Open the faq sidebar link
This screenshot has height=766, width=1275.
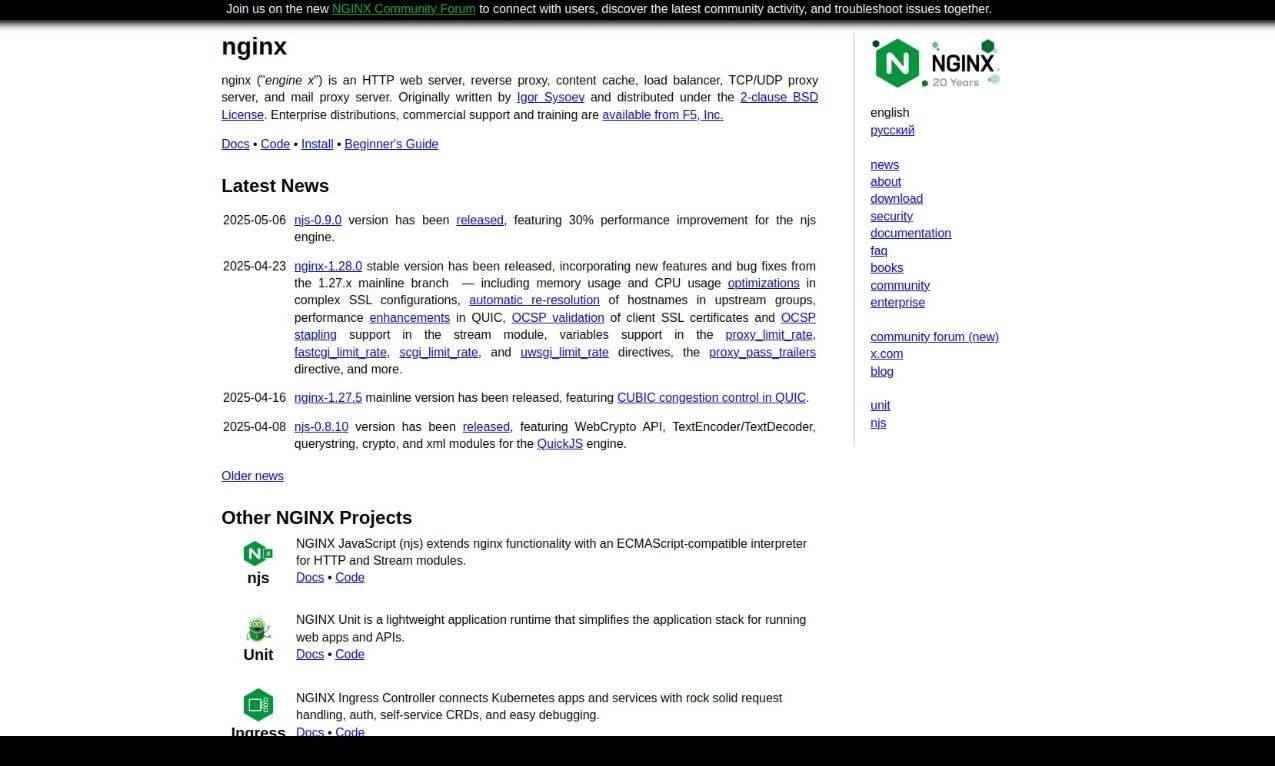point(878,251)
